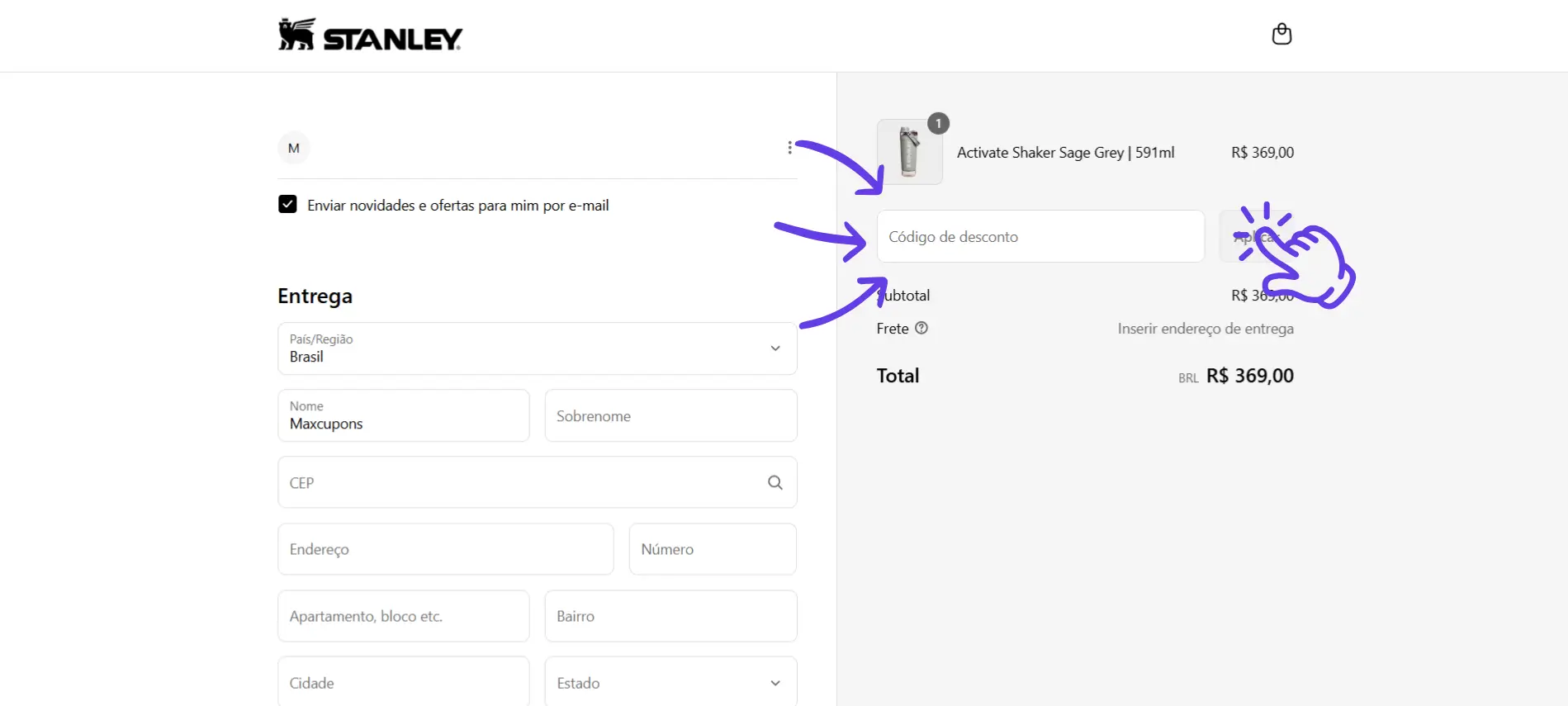The height and width of the screenshot is (706, 1568).
Task: Focus the Apartamento, bloco etc. field
Action: (x=404, y=616)
